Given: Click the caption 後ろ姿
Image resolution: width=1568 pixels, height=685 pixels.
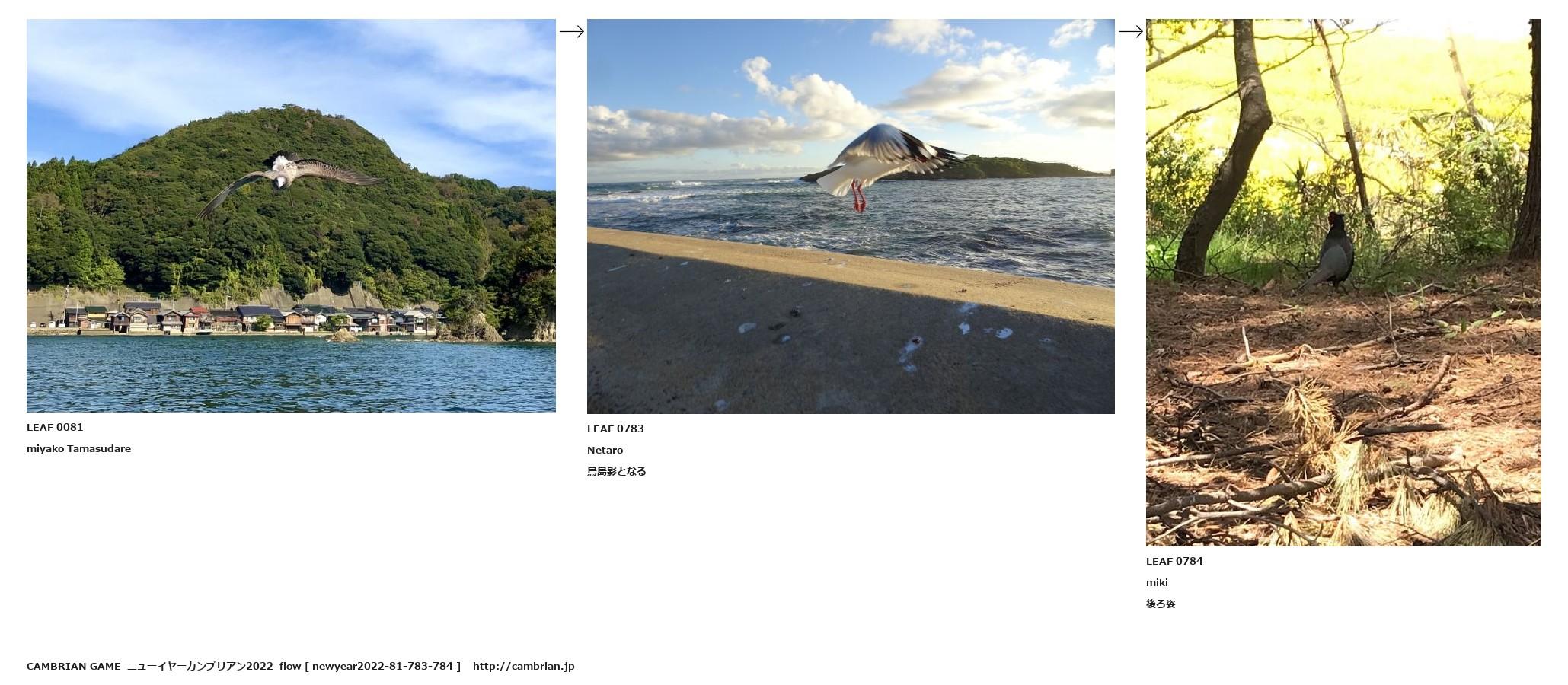Looking at the screenshot, I should click(1161, 604).
